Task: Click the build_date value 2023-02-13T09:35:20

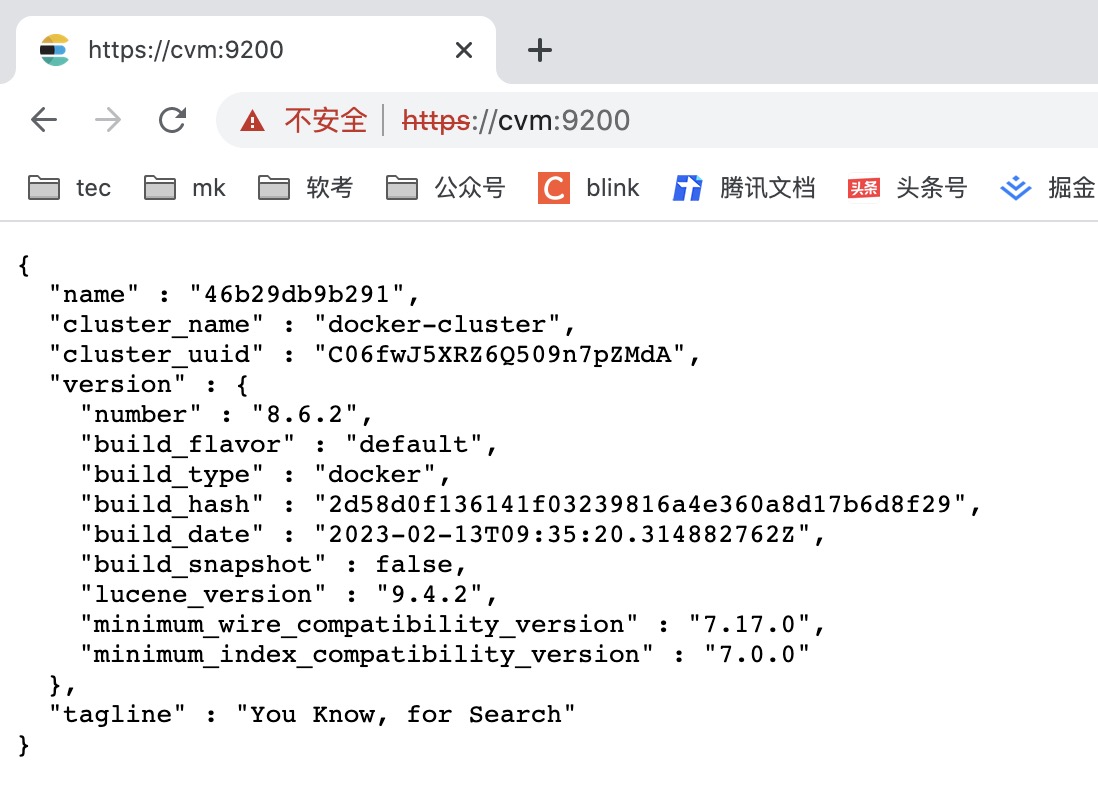Action: [x=562, y=534]
